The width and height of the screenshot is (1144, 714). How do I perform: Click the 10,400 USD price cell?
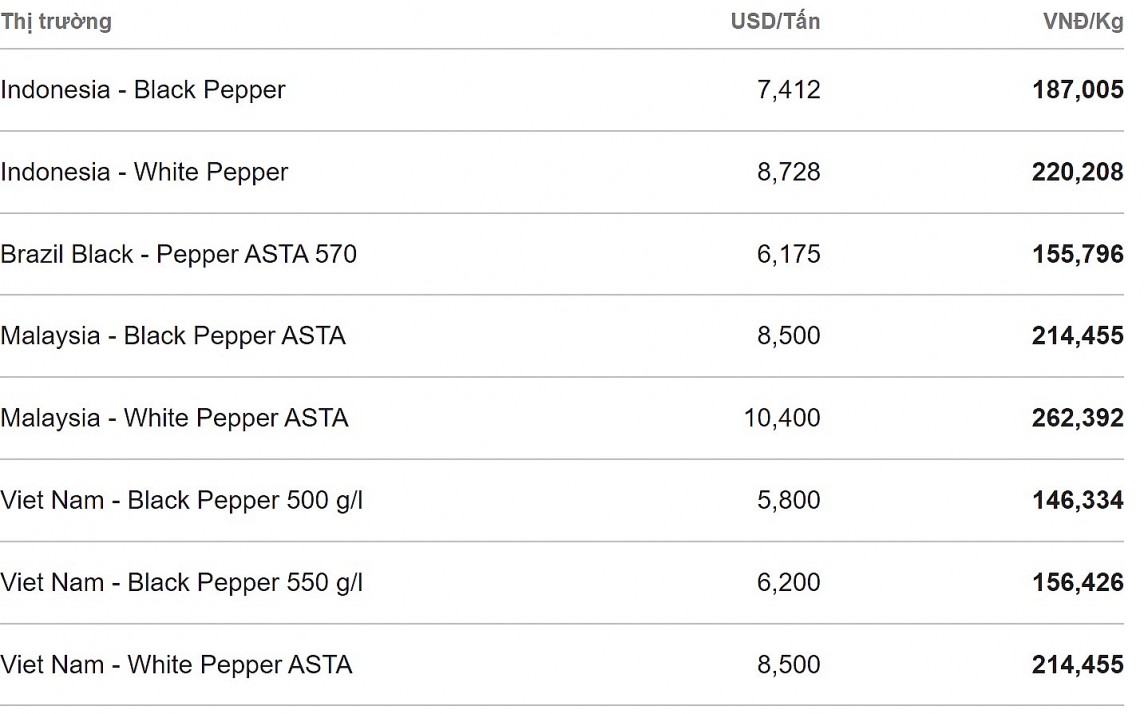coord(782,418)
